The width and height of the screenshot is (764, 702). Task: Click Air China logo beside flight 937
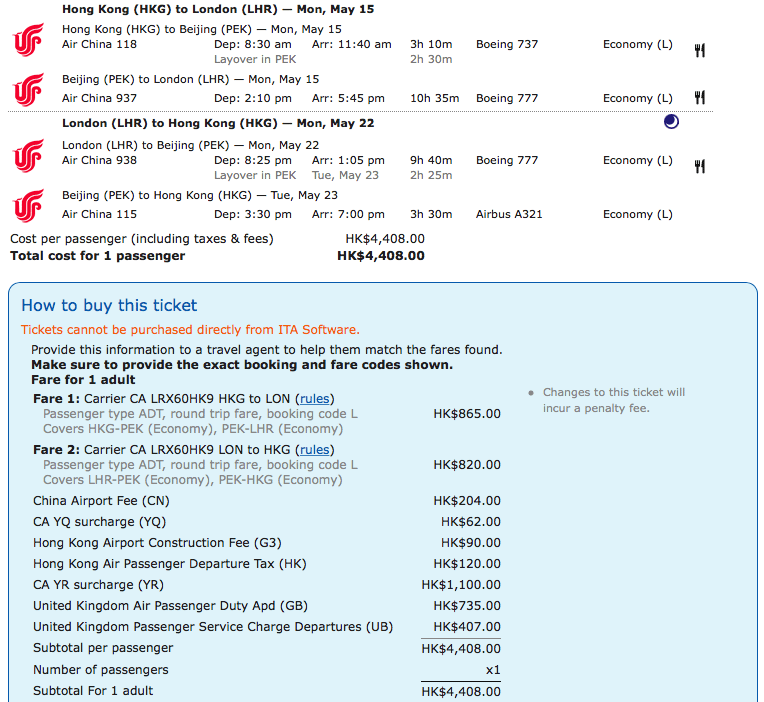tap(29, 90)
